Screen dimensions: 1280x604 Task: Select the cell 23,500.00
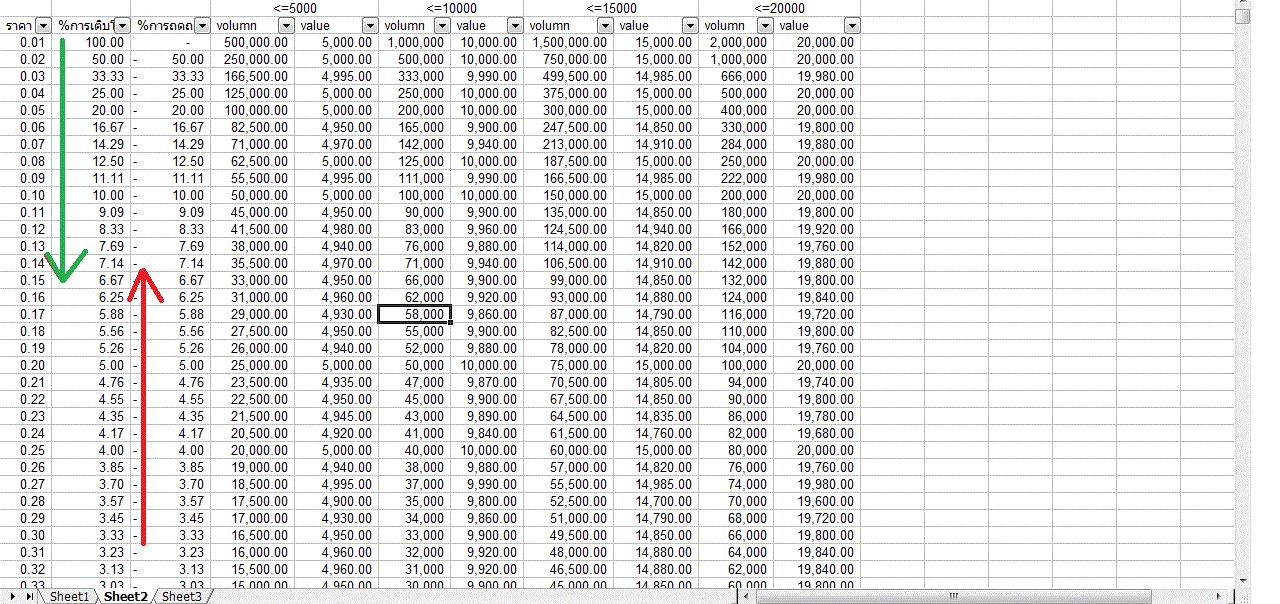click(x=254, y=382)
